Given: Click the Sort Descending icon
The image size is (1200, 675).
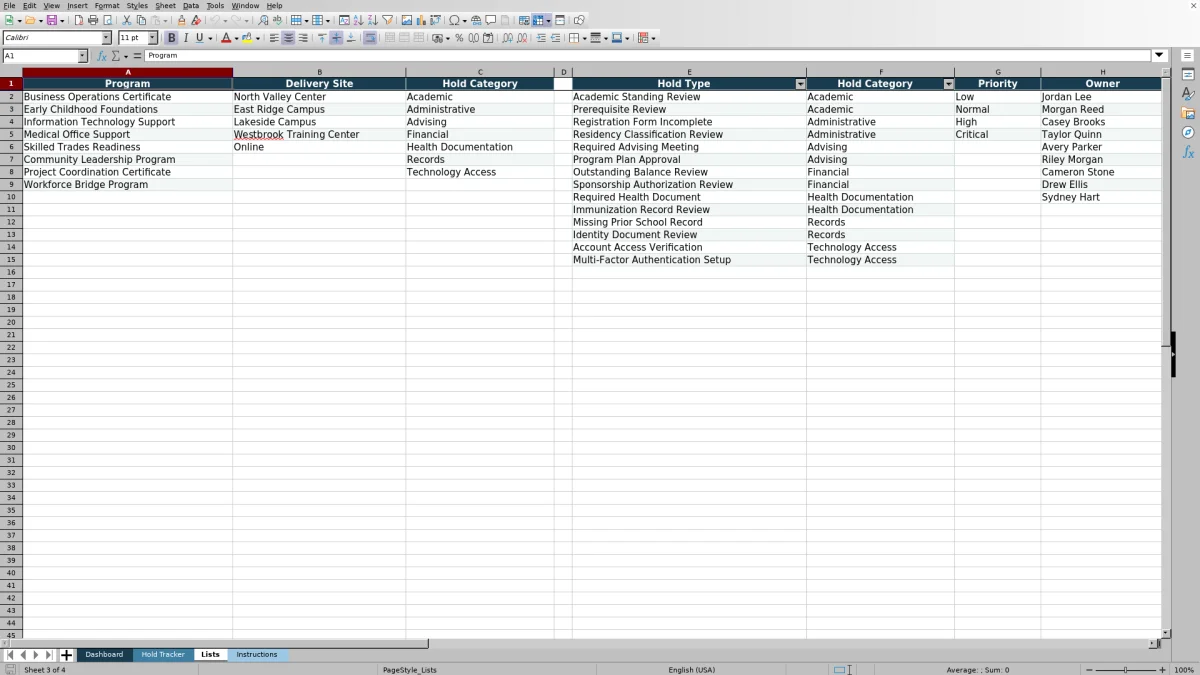Looking at the screenshot, I should point(372,20).
